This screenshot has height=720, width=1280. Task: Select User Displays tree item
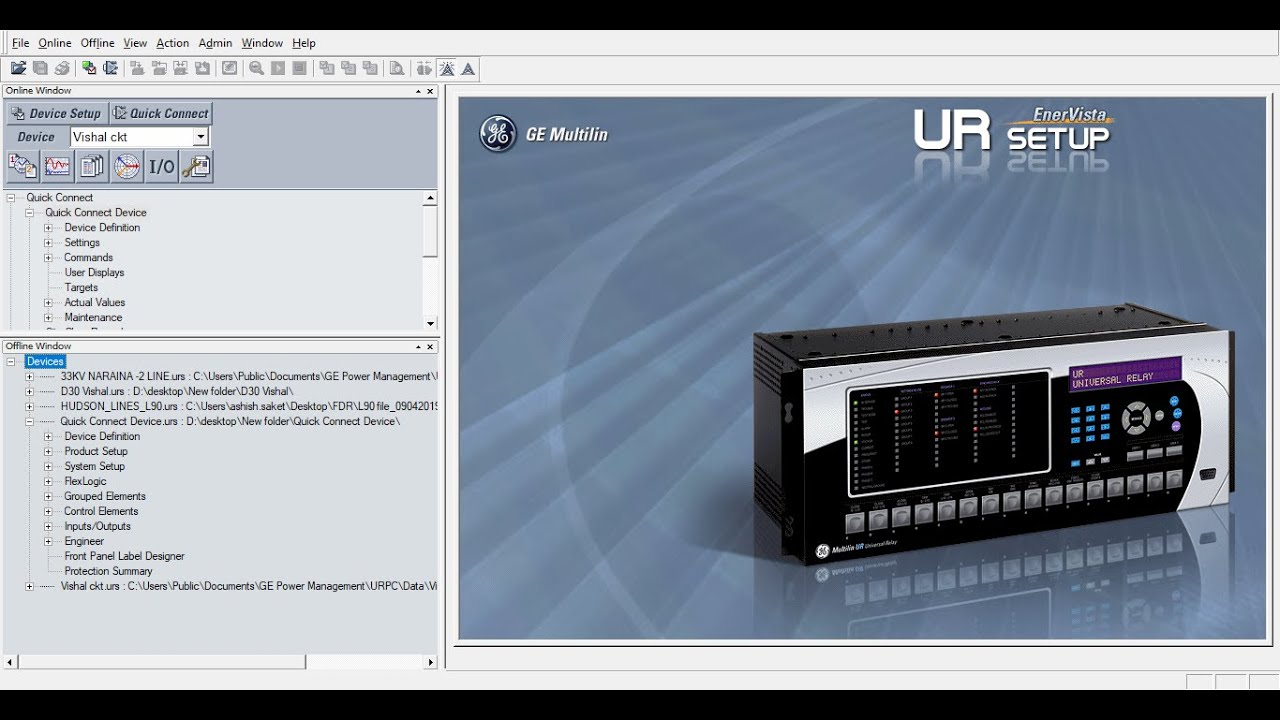click(94, 273)
